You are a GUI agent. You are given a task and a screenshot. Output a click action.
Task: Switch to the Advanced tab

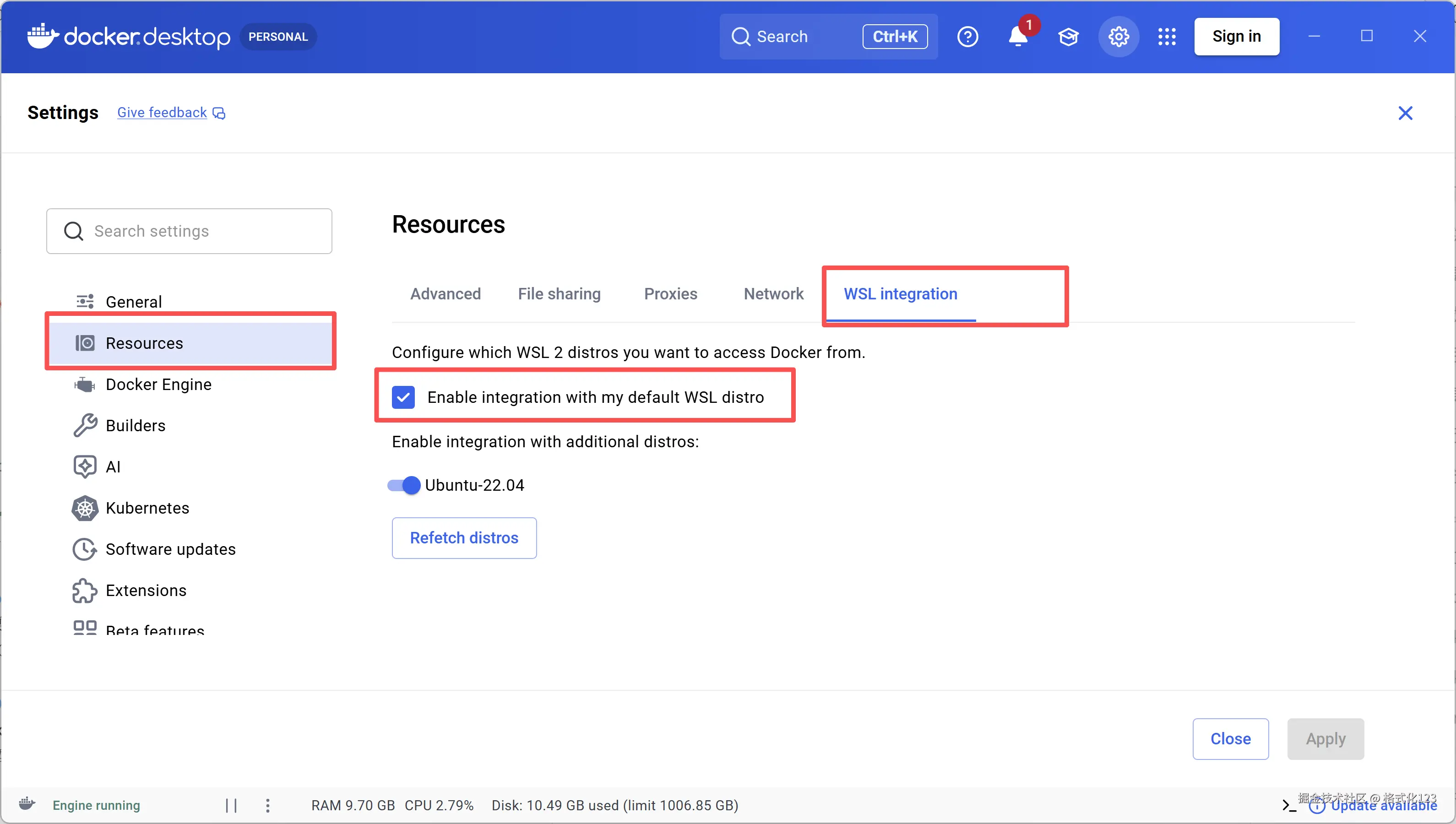click(x=445, y=294)
